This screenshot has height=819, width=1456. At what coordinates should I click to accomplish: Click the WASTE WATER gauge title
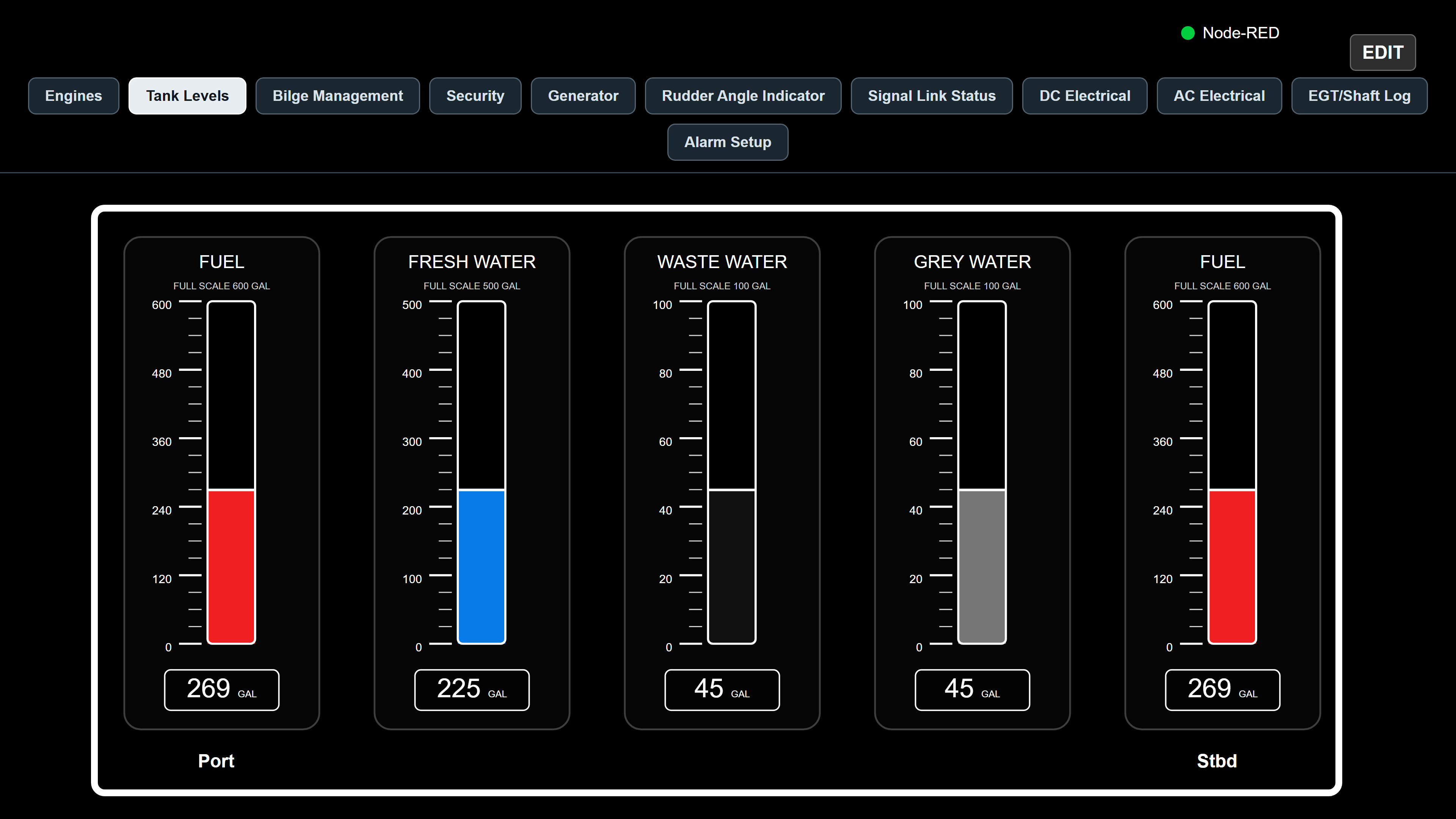(722, 262)
